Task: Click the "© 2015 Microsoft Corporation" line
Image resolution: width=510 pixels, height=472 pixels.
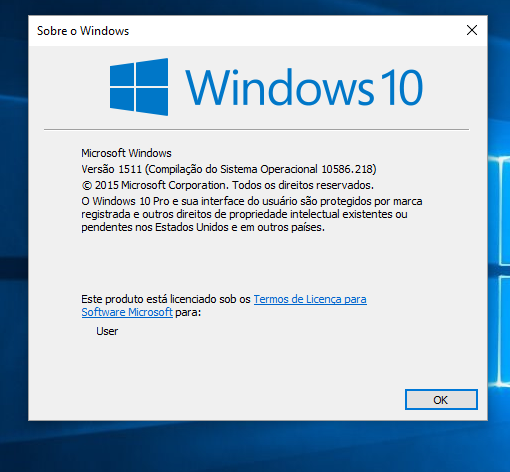Action: pyautogui.click(x=227, y=185)
